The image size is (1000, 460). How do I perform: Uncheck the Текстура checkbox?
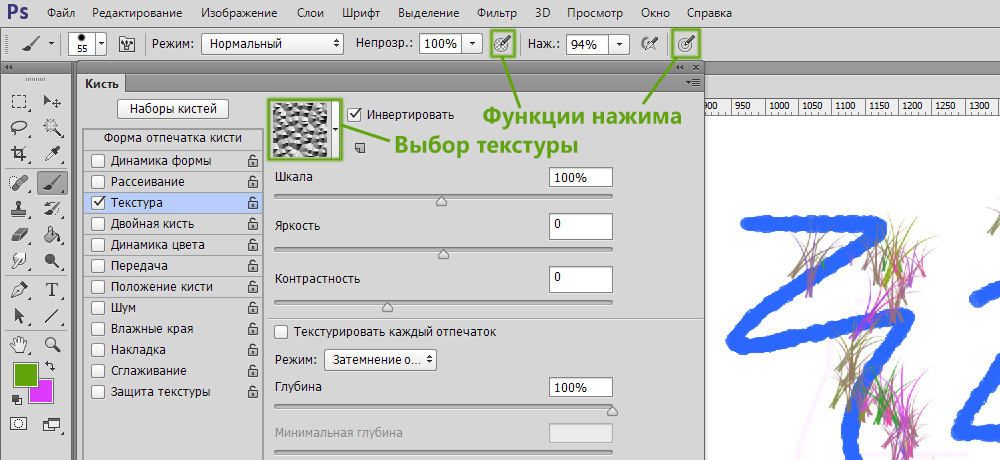[x=98, y=203]
